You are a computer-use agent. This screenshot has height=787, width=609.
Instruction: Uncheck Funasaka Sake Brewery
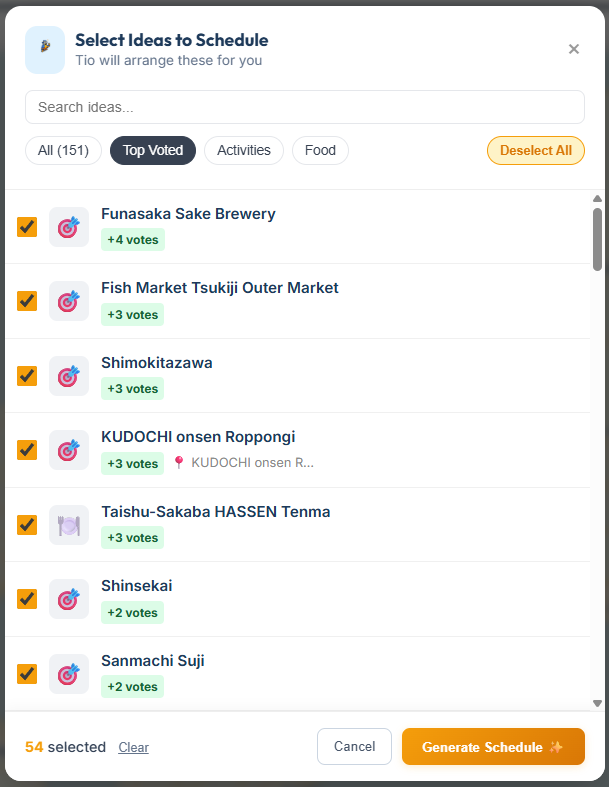tap(27, 227)
